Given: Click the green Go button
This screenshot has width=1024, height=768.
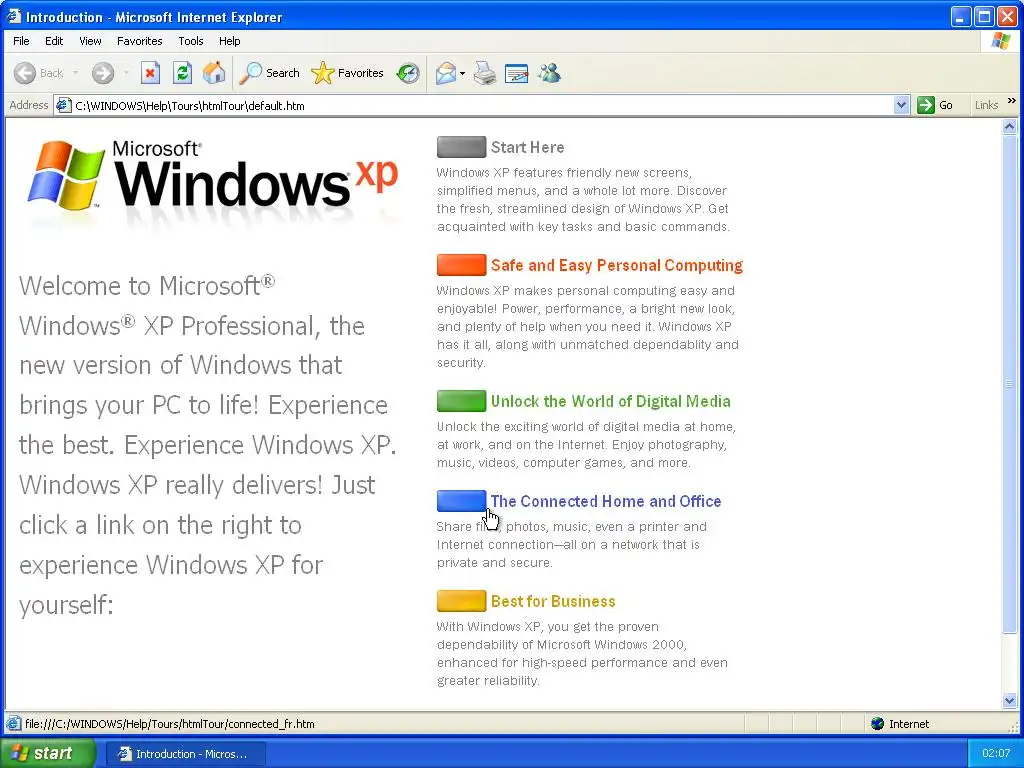Looking at the screenshot, I should (x=935, y=105).
